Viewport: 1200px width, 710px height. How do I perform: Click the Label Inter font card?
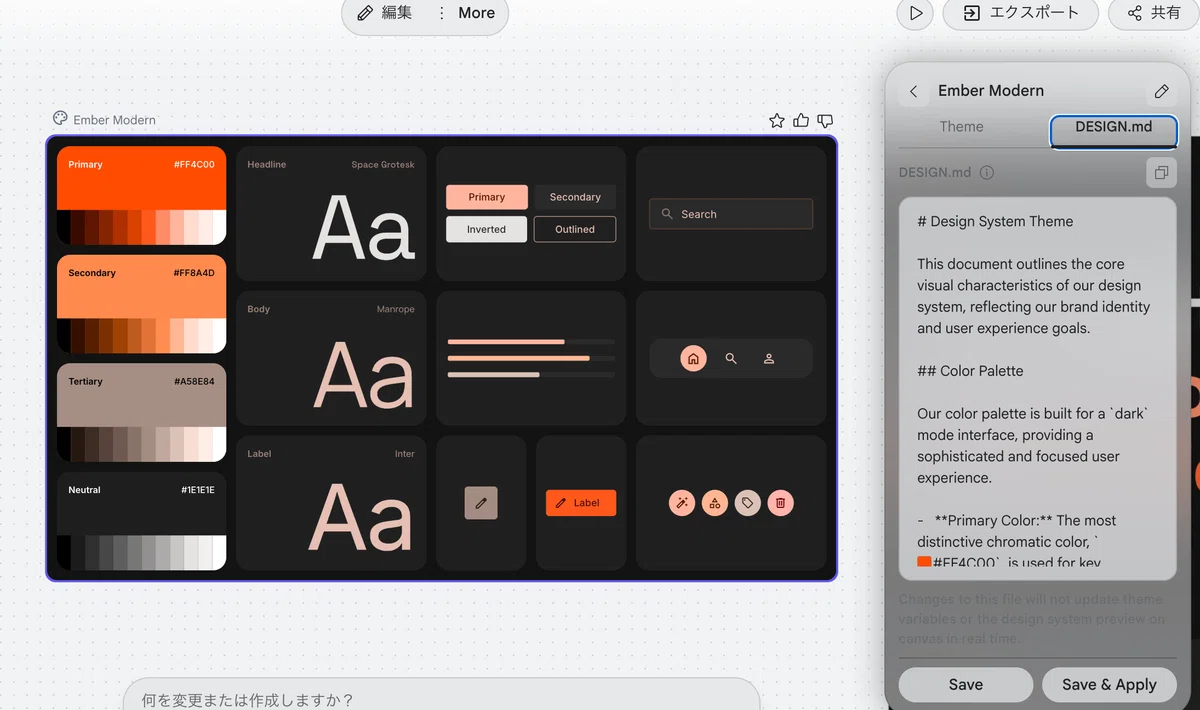(x=331, y=503)
